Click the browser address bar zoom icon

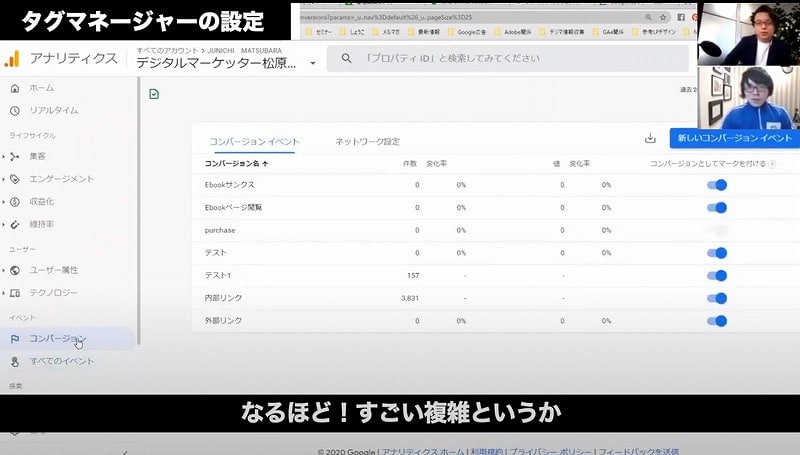click(648, 17)
